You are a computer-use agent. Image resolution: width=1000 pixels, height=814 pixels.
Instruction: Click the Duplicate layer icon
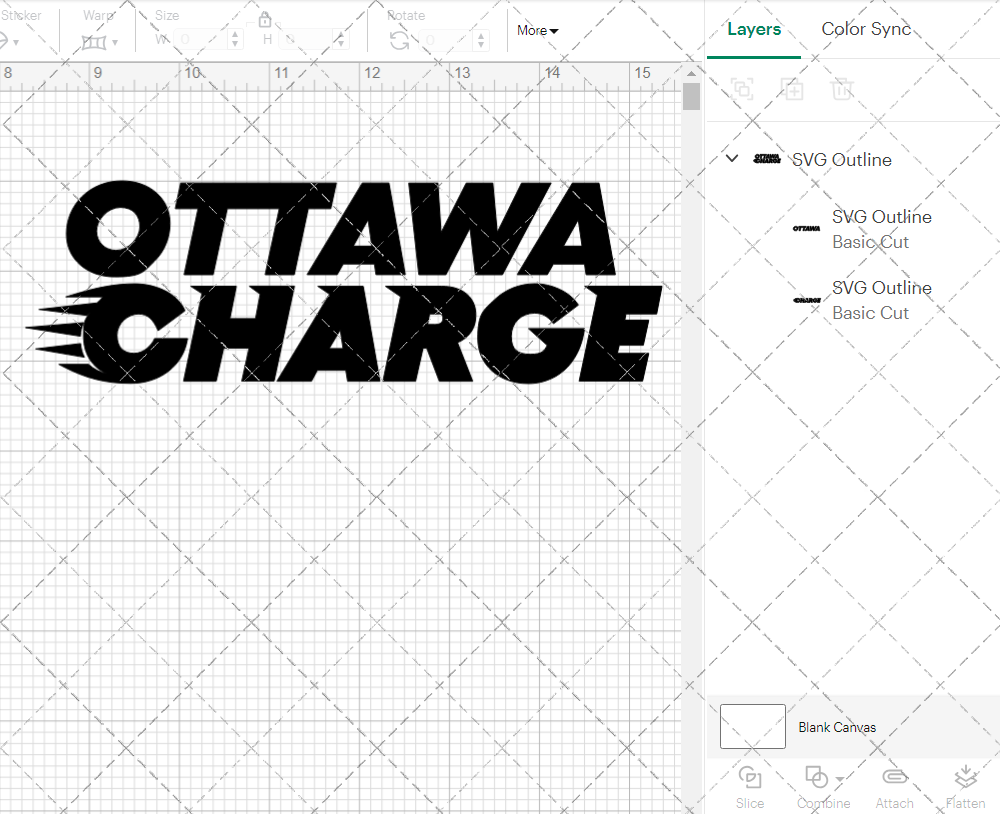tap(792, 89)
